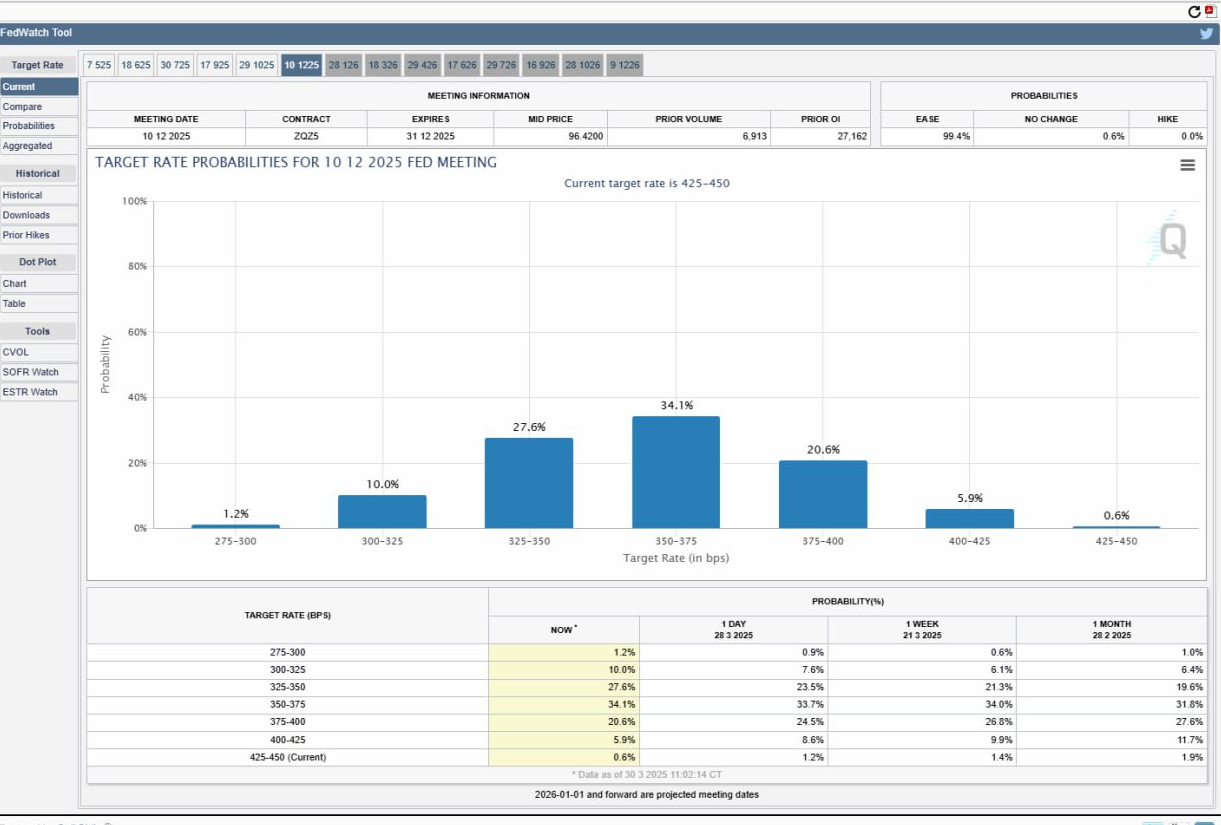Click the HIKE probability 0.0%
Image resolution: width=1221 pixels, height=825 pixels.
(x=1192, y=136)
